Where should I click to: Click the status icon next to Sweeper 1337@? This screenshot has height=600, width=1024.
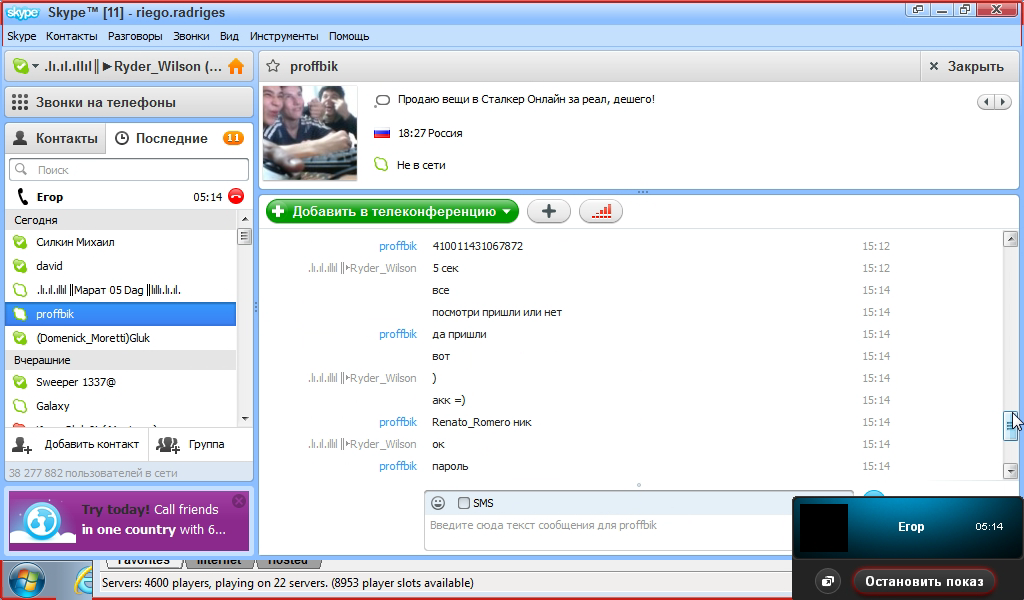20,382
